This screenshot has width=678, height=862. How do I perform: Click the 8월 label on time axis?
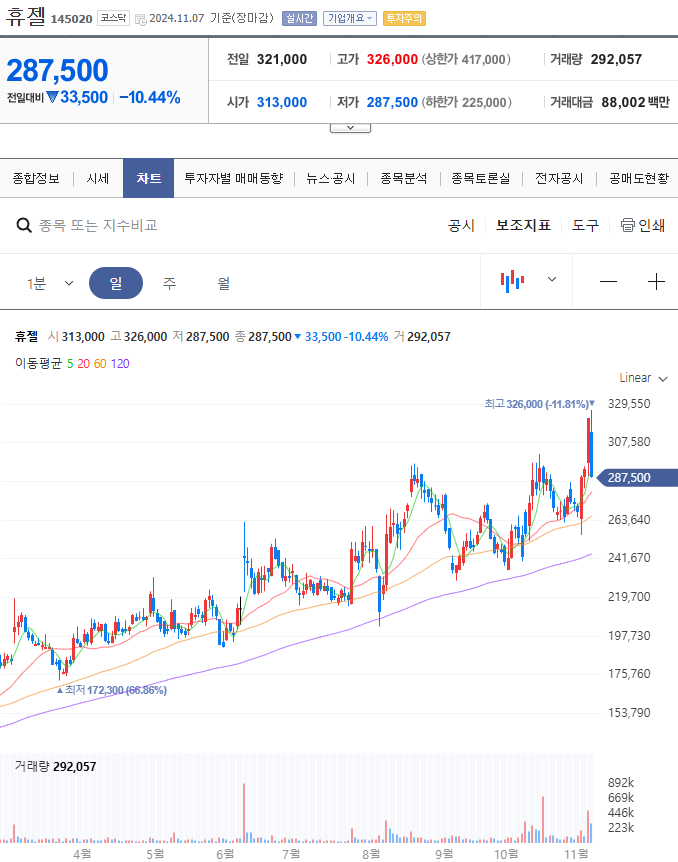coord(371,854)
